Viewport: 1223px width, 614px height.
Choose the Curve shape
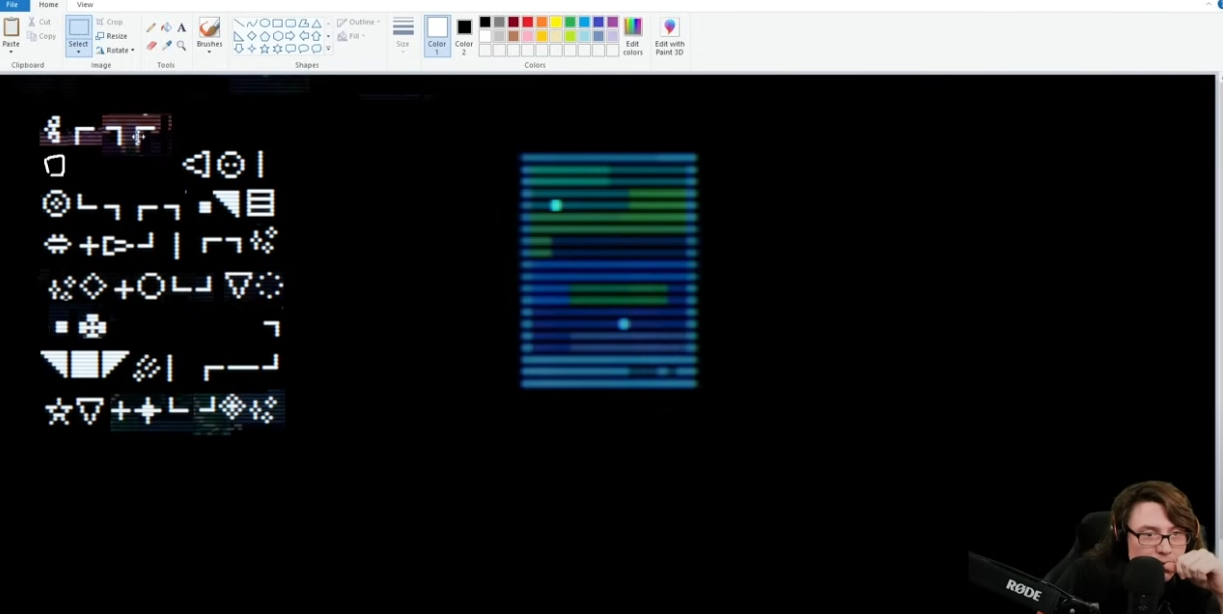[252, 23]
